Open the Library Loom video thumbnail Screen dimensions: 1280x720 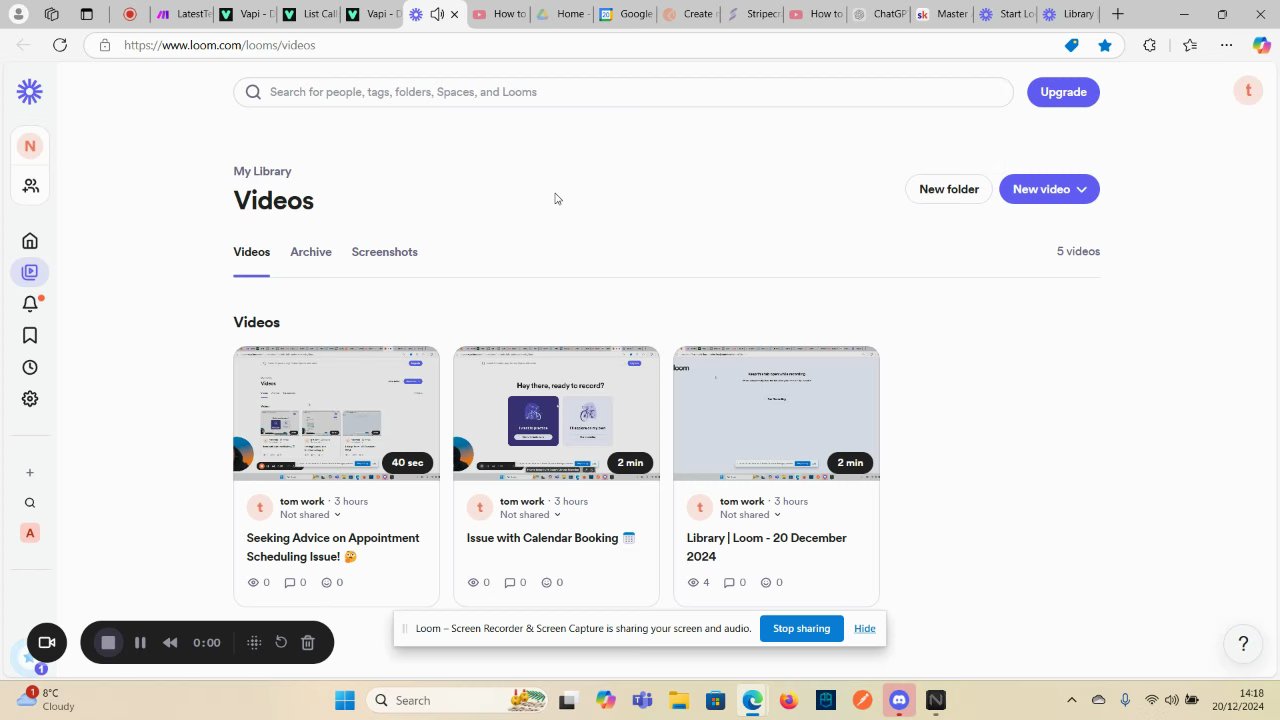point(776,413)
